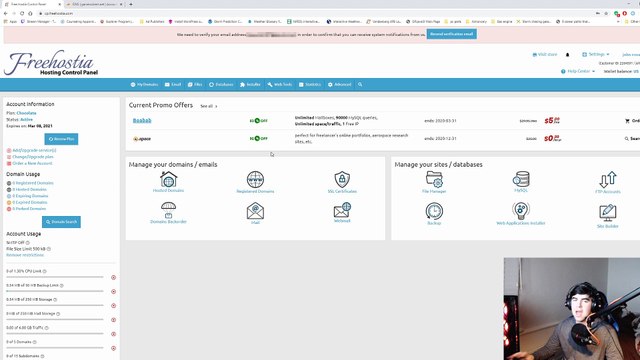640x360 pixels.
Task: Open the FTP Accounts arrows icon
Action: pos(607,180)
